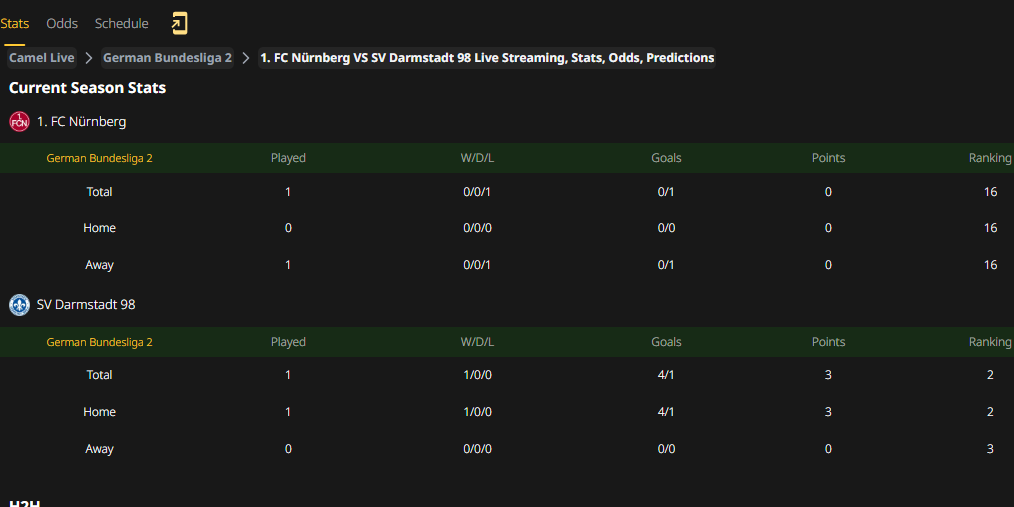The image size is (1014, 507).
Task: Click the Nürnberg VS Darmstadt match breadcrumb
Action: [487, 58]
